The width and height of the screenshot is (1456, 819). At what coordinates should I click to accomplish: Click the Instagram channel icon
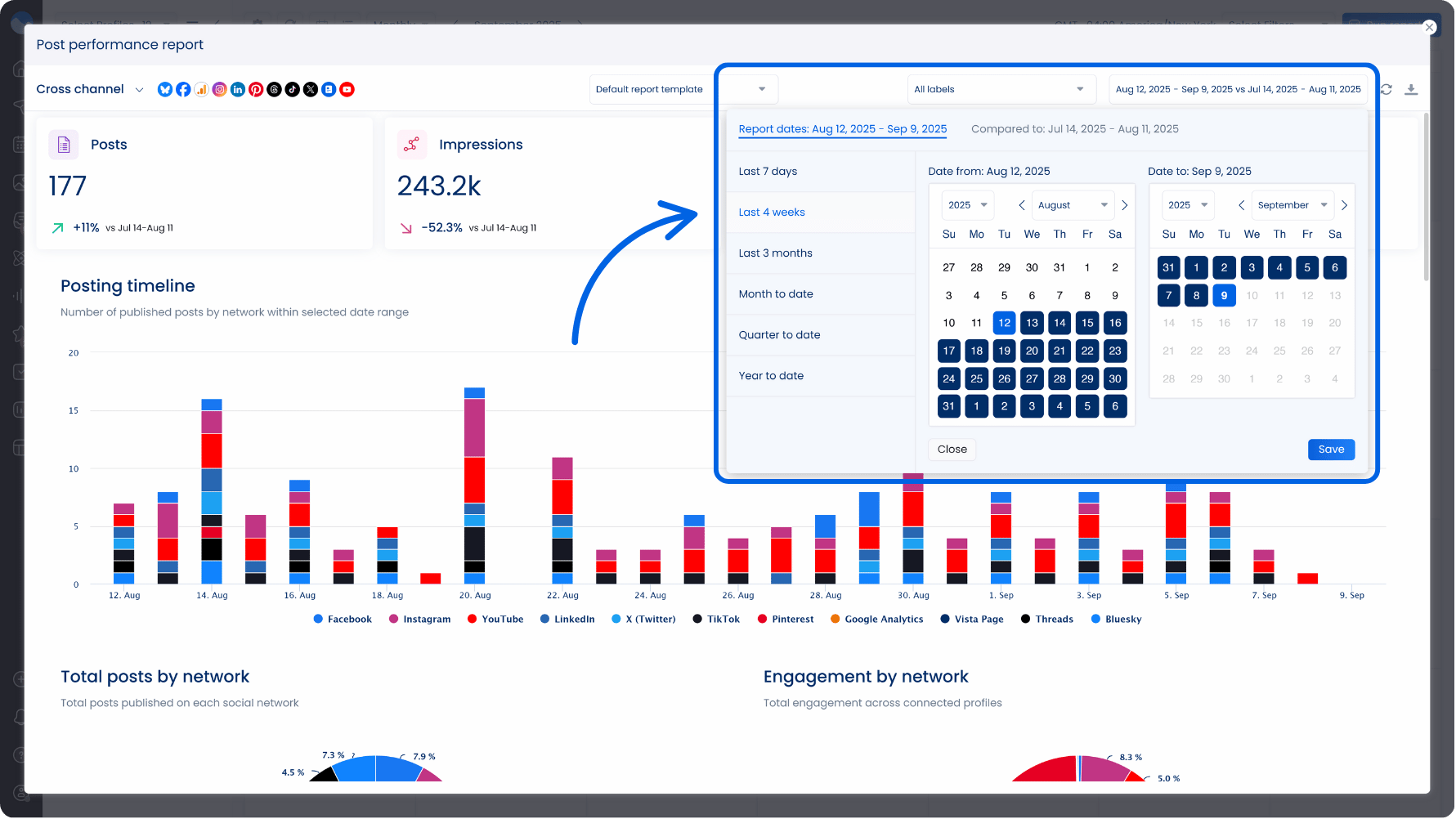tap(219, 89)
